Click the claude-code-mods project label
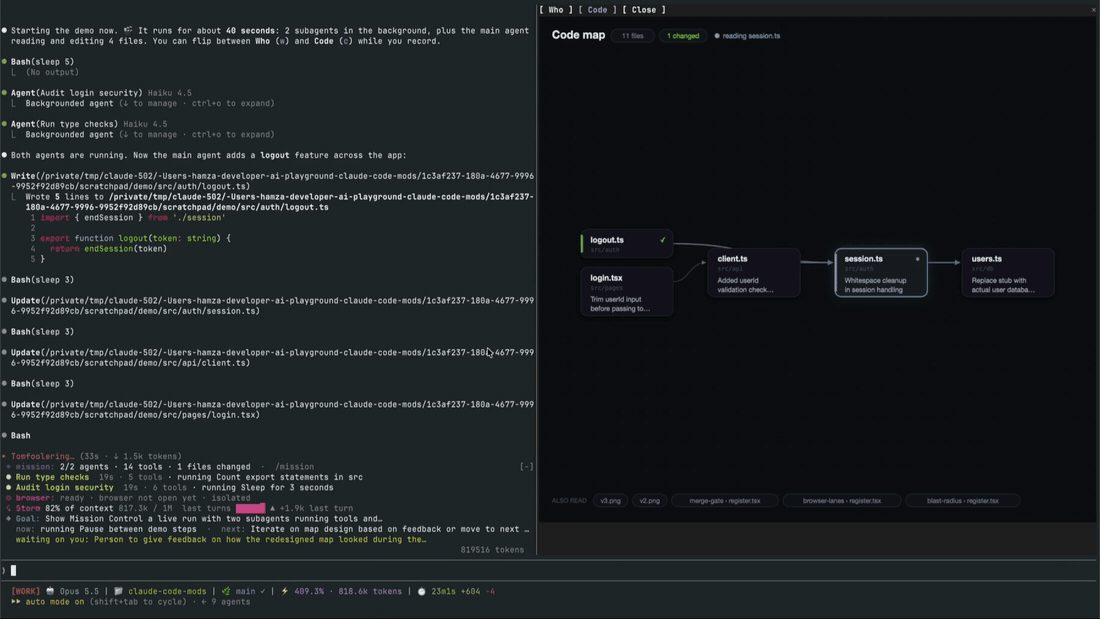 167,592
